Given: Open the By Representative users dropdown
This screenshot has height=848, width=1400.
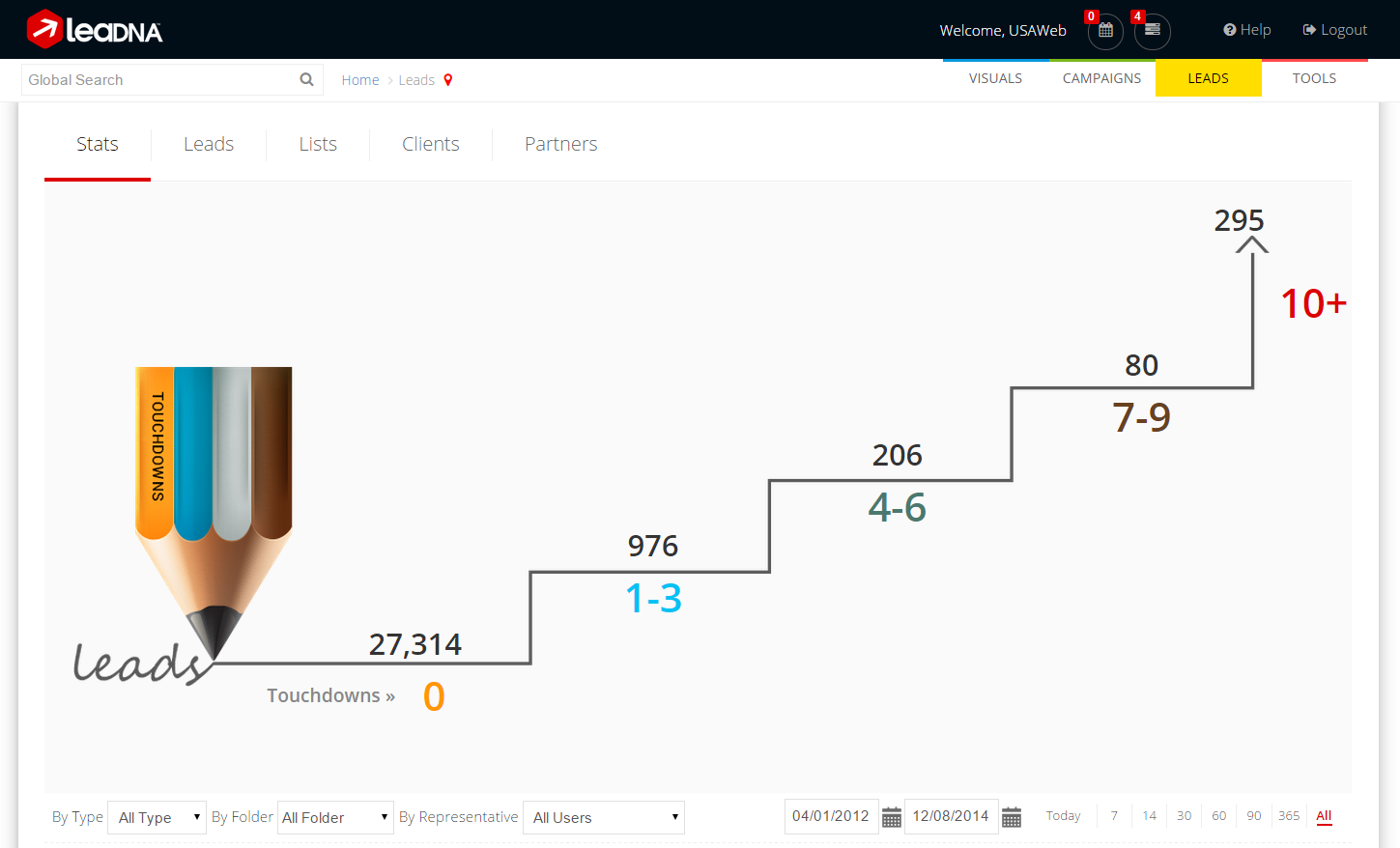Looking at the screenshot, I should click(x=604, y=818).
